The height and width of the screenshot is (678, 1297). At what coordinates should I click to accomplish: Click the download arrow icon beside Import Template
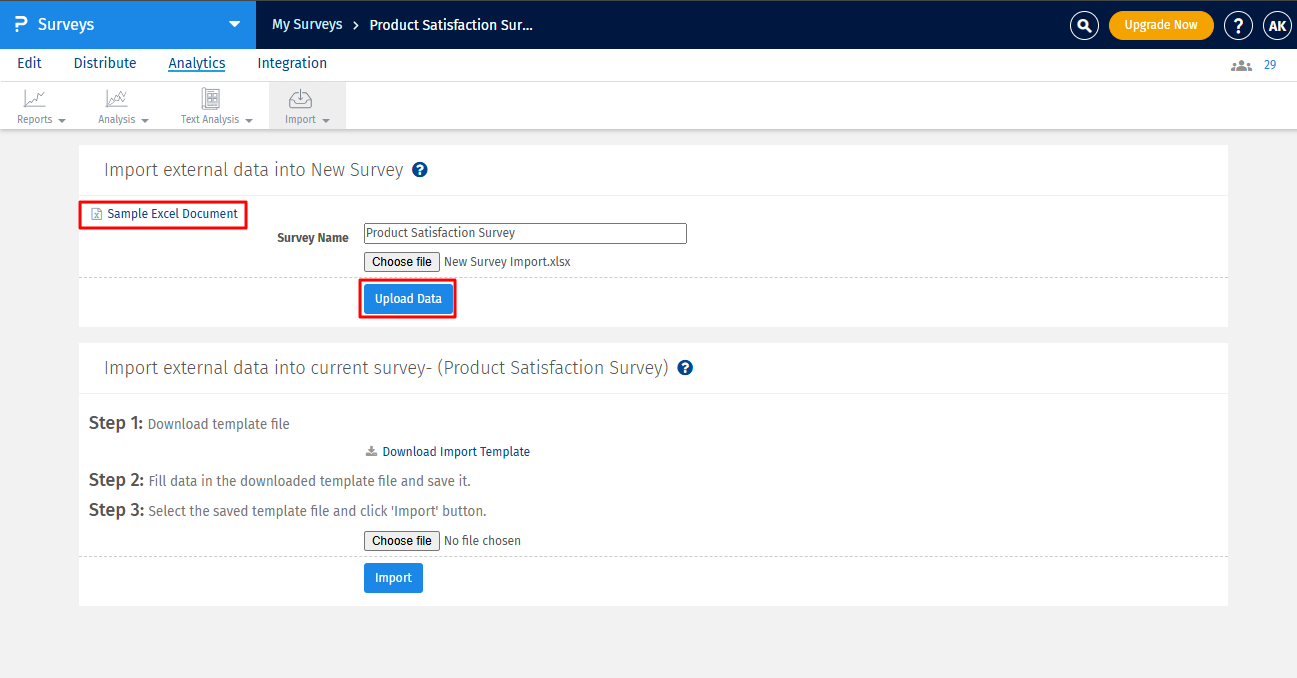pyautogui.click(x=372, y=451)
